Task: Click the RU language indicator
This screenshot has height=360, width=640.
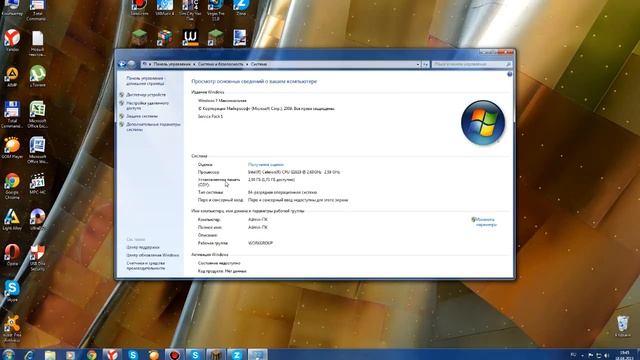Action: point(573,355)
